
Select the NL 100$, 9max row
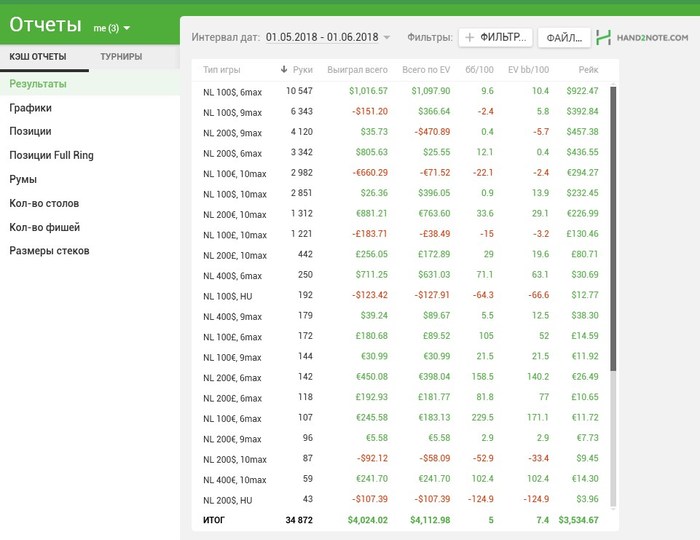click(x=400, y=112)
